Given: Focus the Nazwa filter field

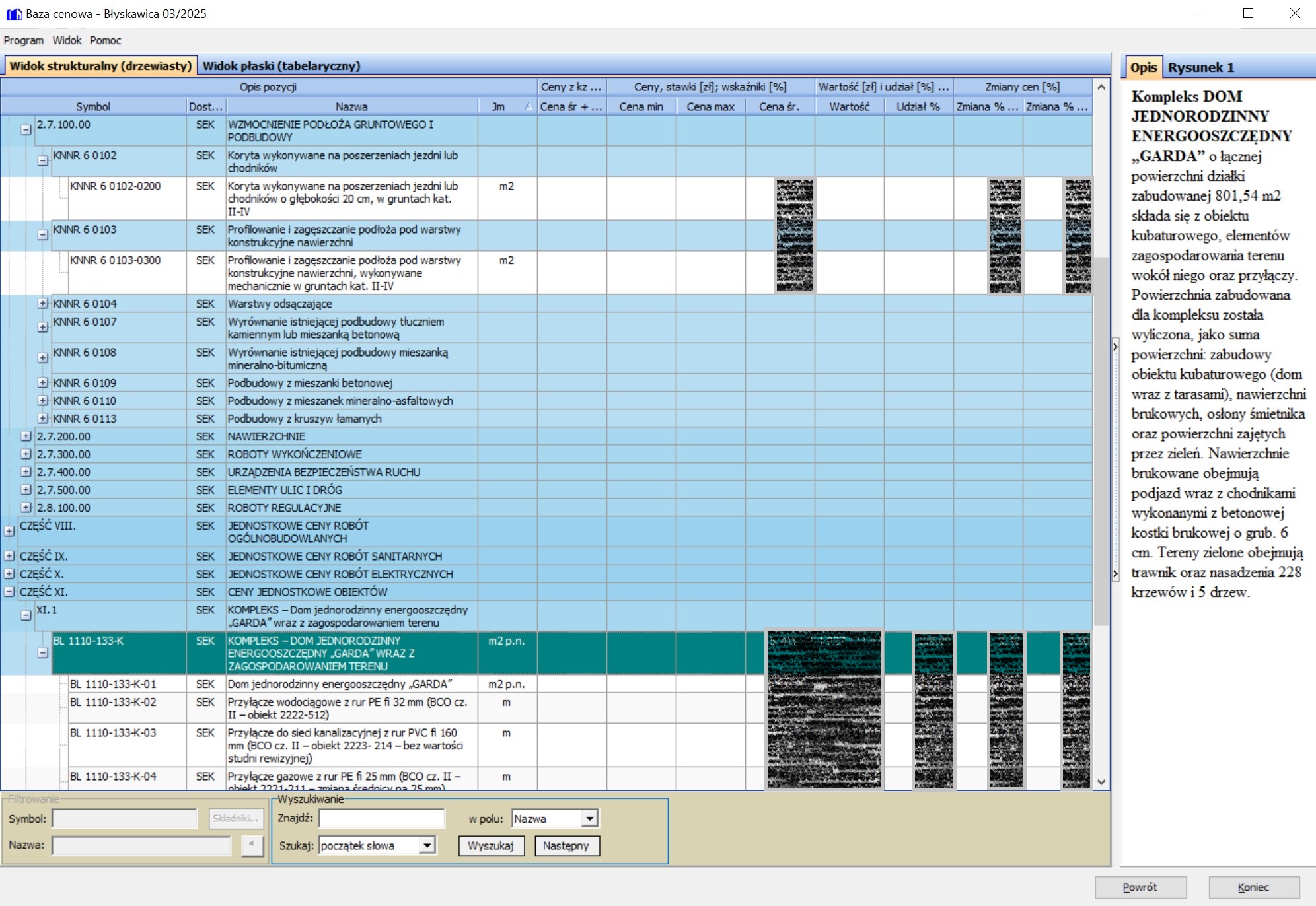Looking at the screenshot, I should click(141, 845).
